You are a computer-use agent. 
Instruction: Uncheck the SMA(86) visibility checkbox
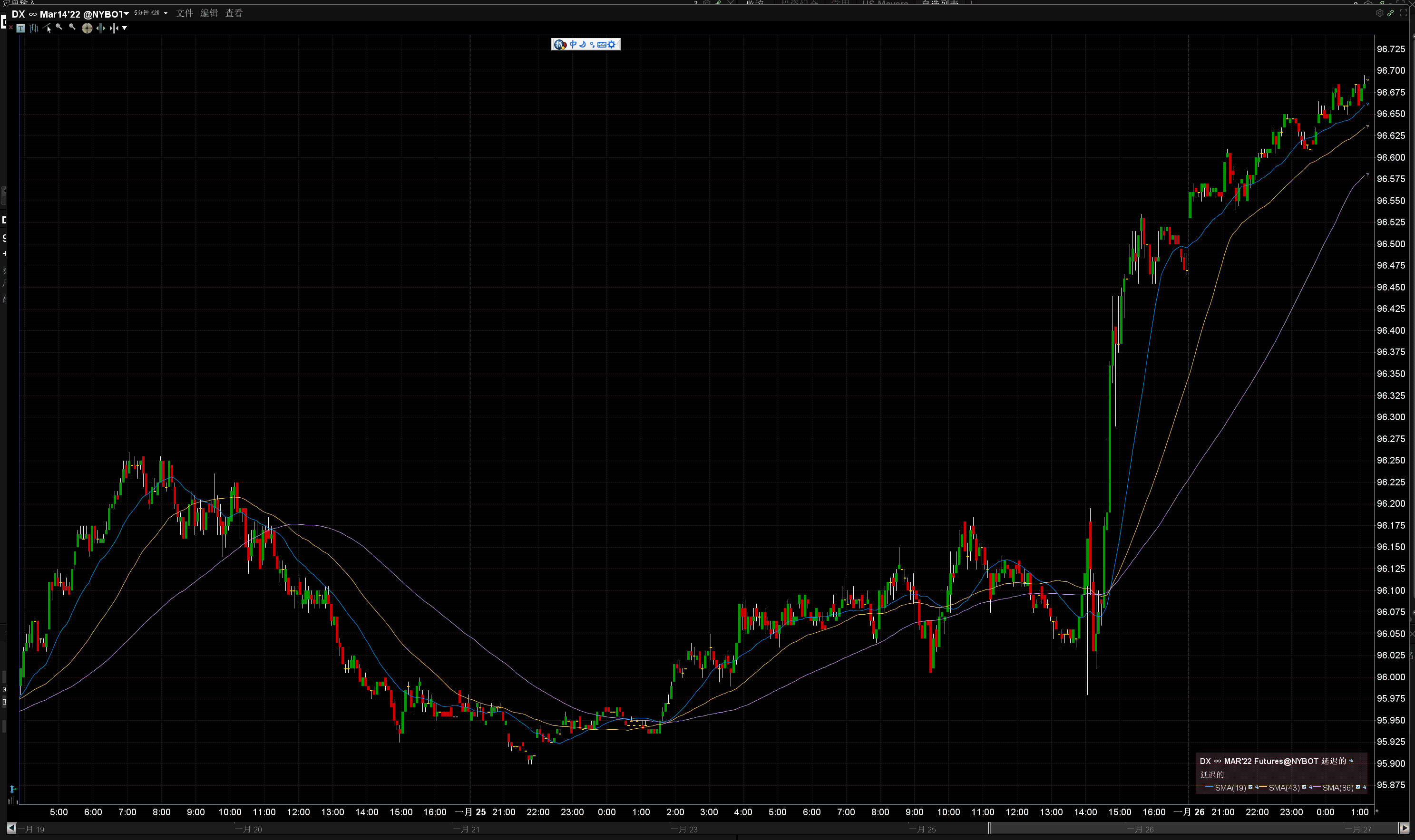tap(1358, 787)
